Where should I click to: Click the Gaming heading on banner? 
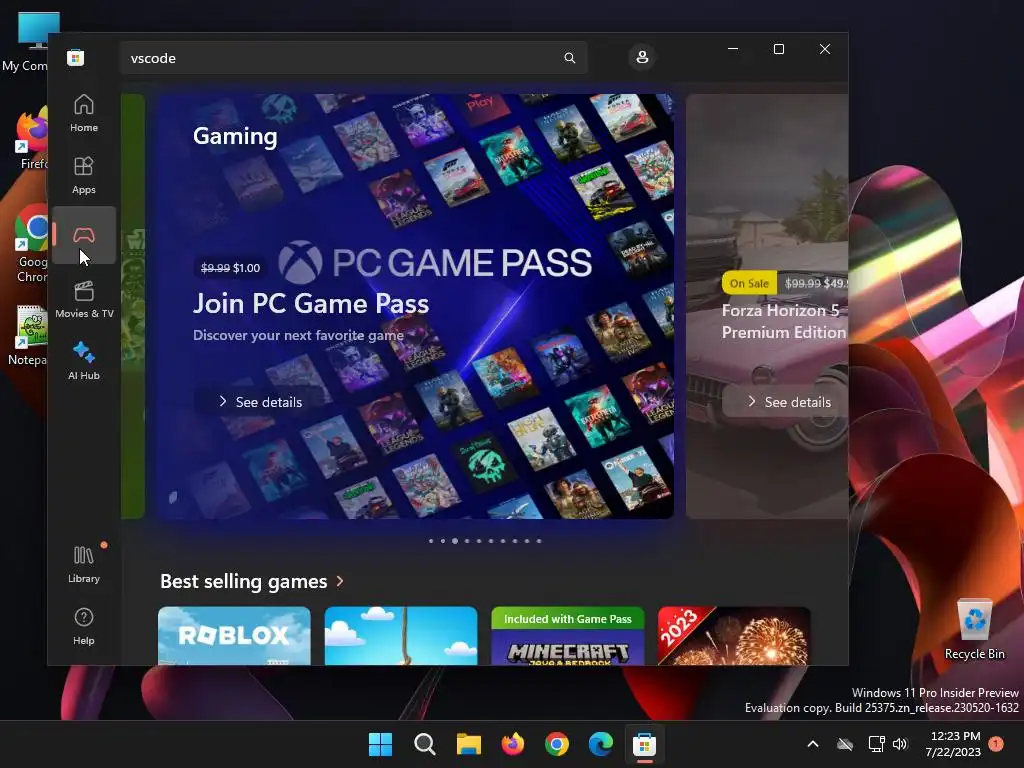(235, 136)
